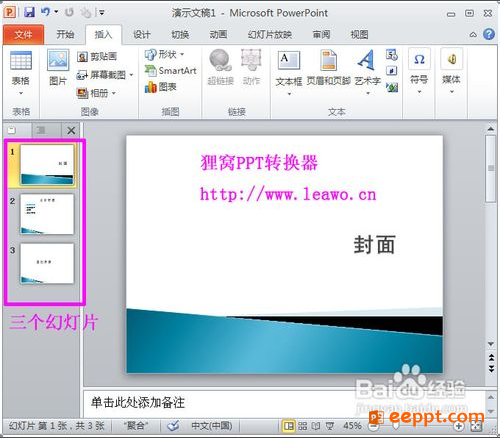The width and height of the screenshot is (500, 438).
Task: Switch to the Animations (动画) tab
Action: pyautogui.click(x=218, y=34)
